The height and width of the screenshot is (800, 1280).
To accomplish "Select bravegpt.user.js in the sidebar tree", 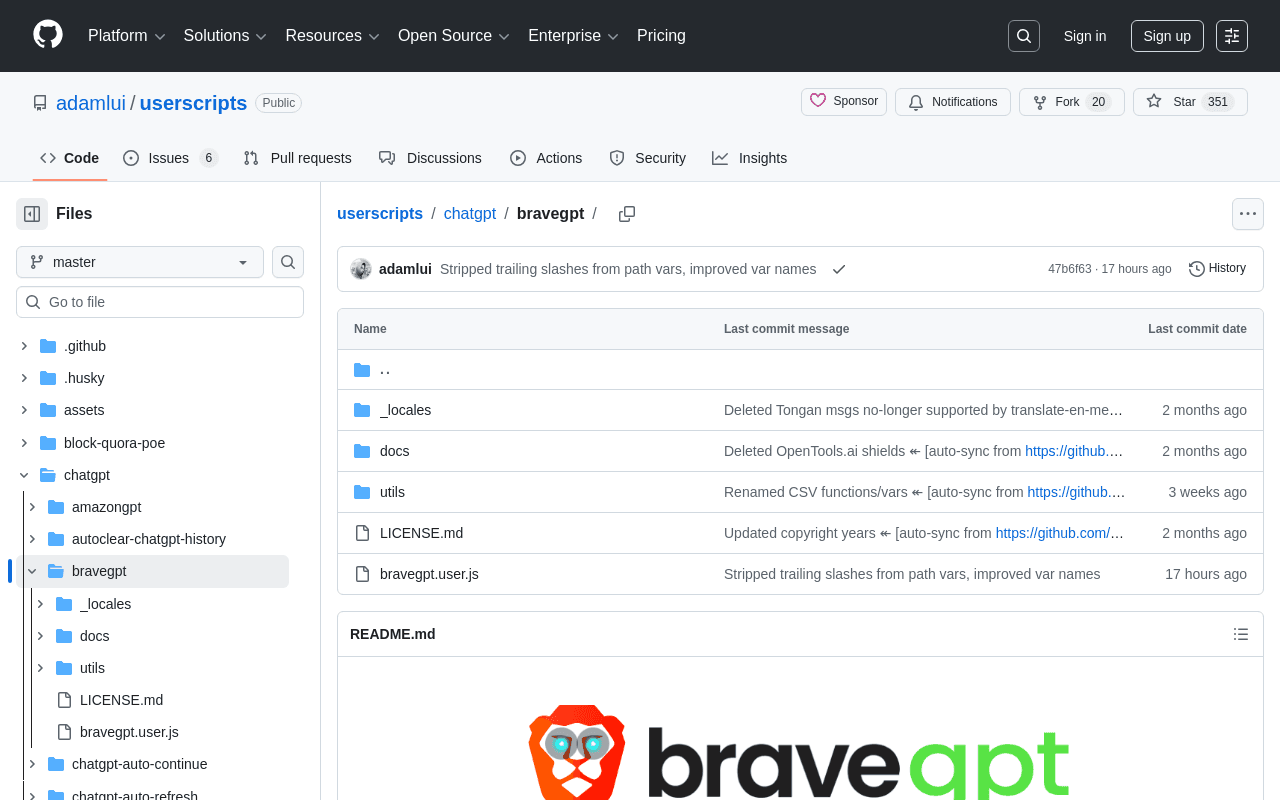I will [129, 732].
